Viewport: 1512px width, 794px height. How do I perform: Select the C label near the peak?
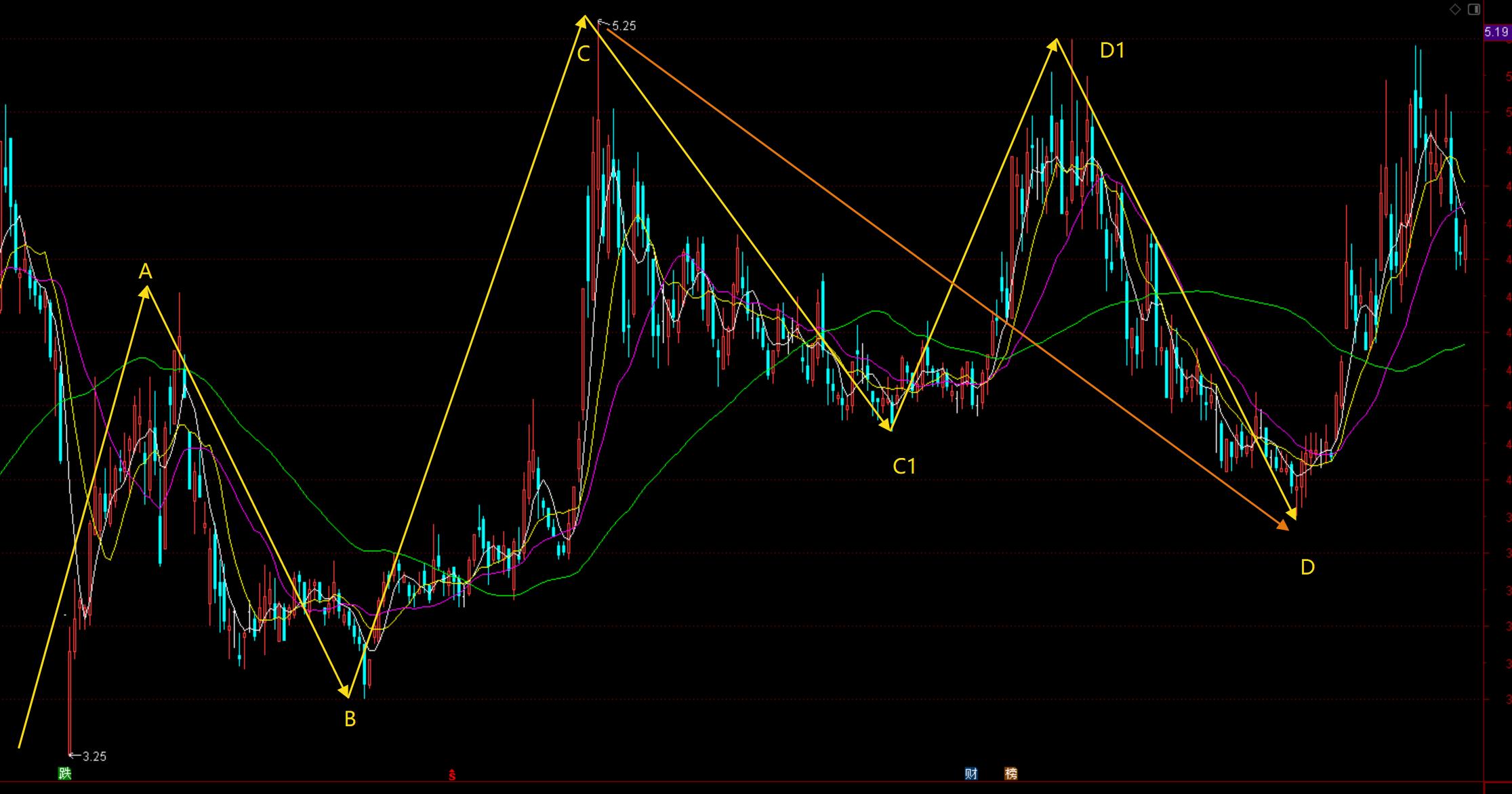coord(584,54)
